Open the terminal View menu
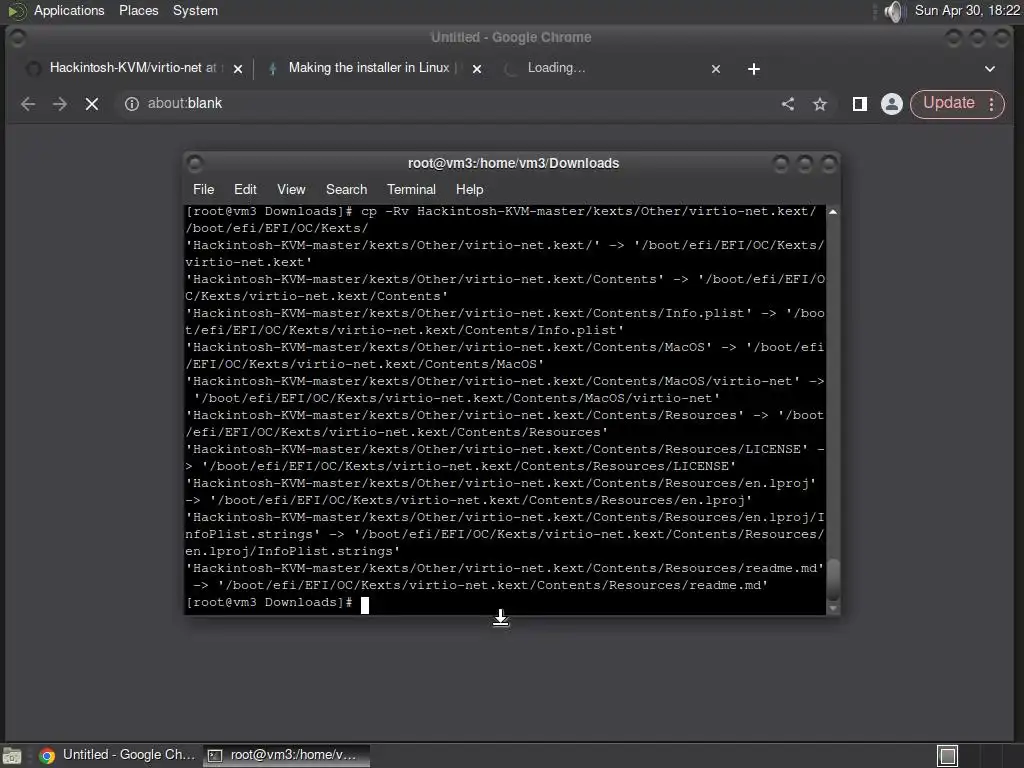1024x768 pixels. 291,189
